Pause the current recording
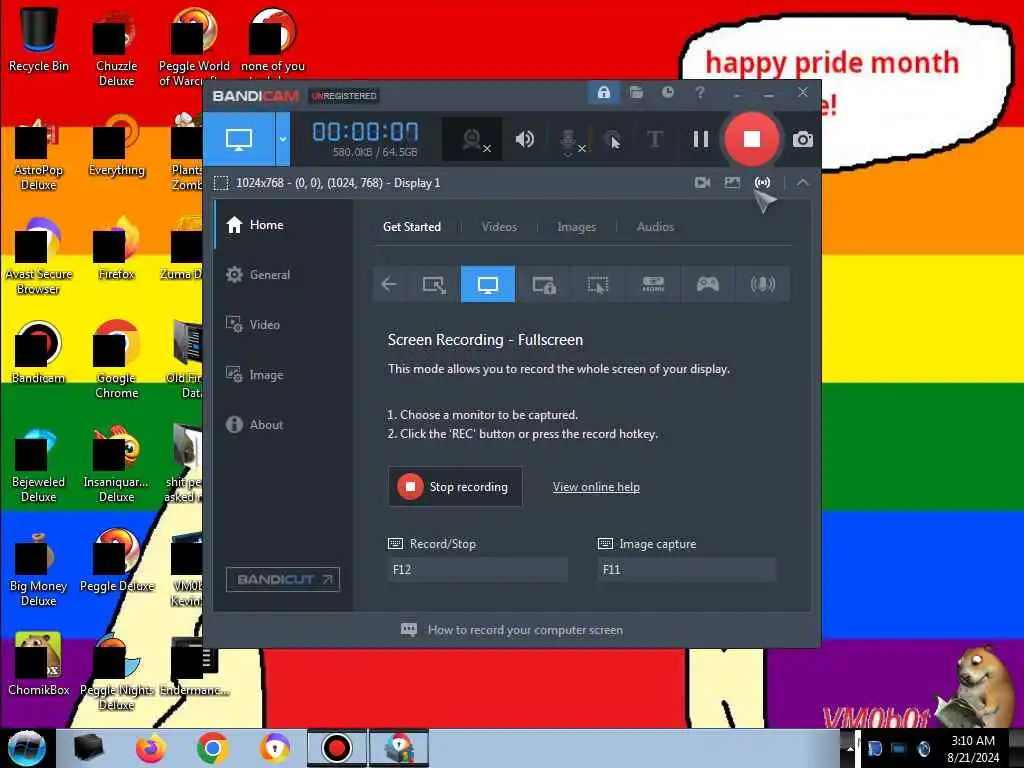Image resolution: width=1024 pixels, height=768 pixels. [701, 139]
